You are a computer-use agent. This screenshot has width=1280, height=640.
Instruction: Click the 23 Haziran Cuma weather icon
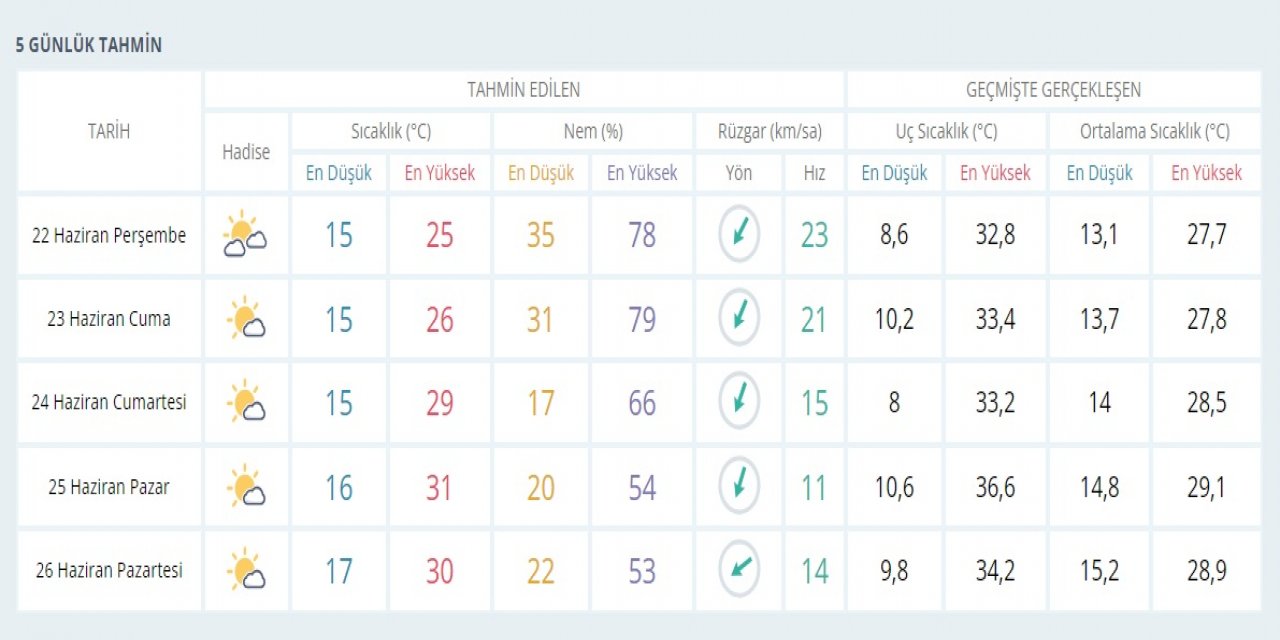coord(245,319)
